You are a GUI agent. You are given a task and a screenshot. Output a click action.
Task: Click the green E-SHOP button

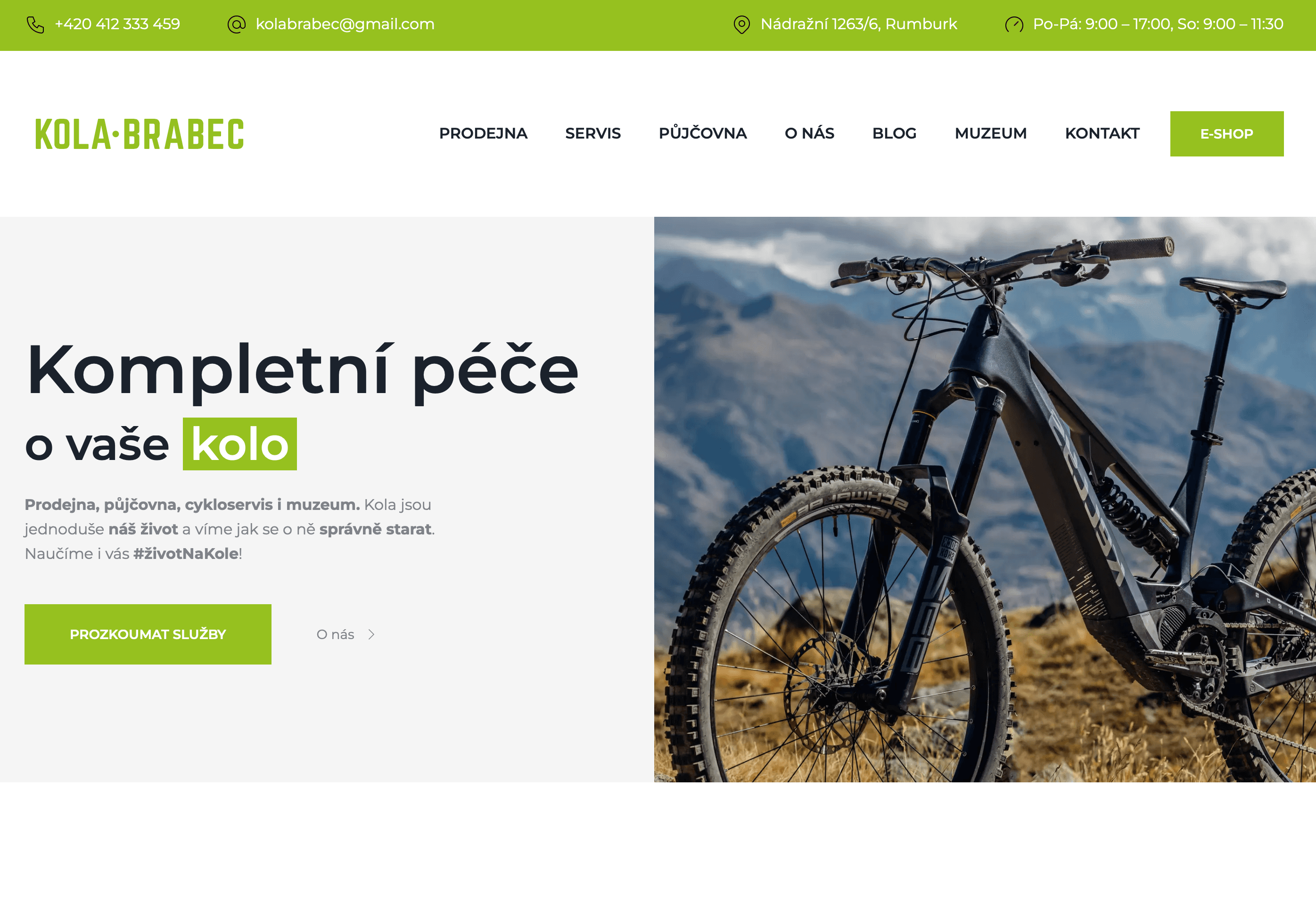[x=1226, y=133]
